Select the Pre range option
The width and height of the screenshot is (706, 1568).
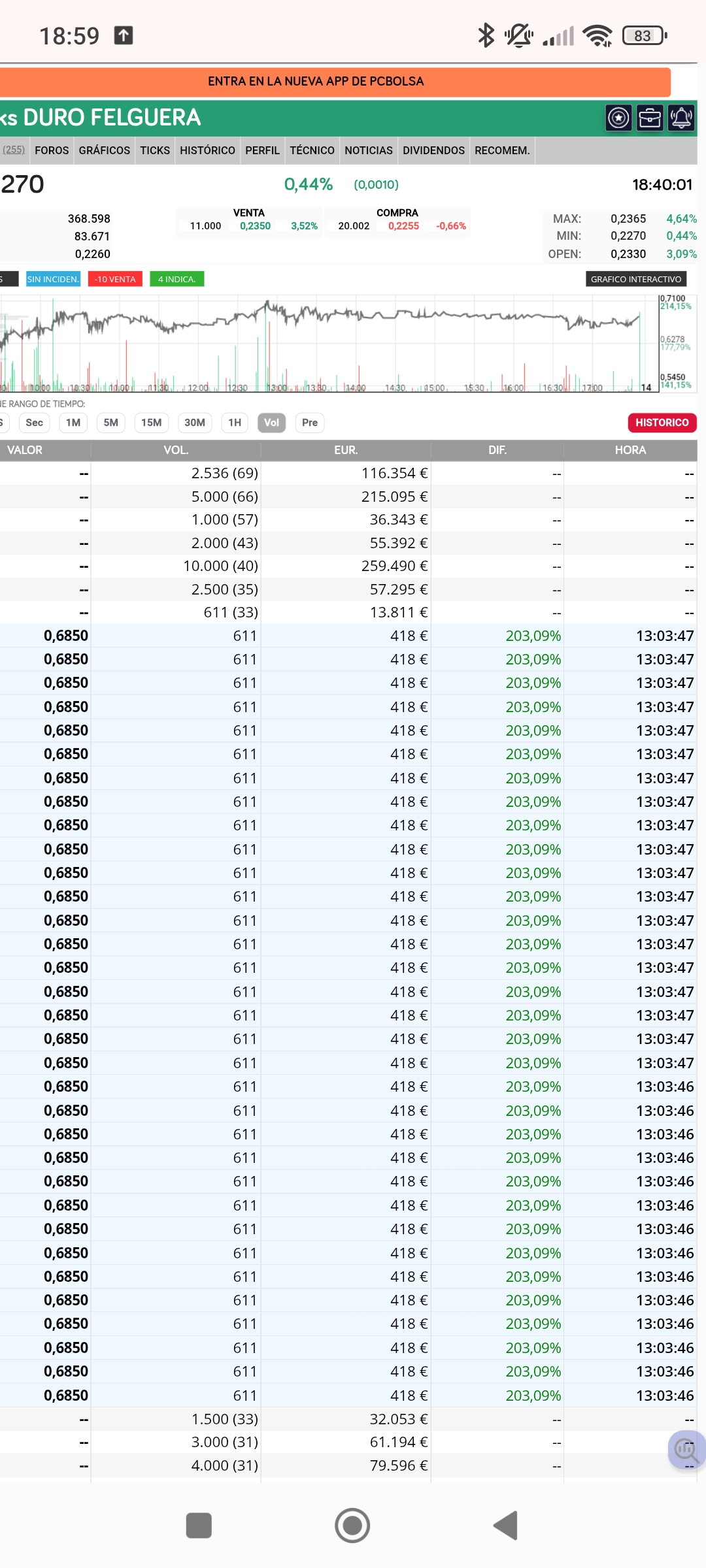[x=310, y=423]
